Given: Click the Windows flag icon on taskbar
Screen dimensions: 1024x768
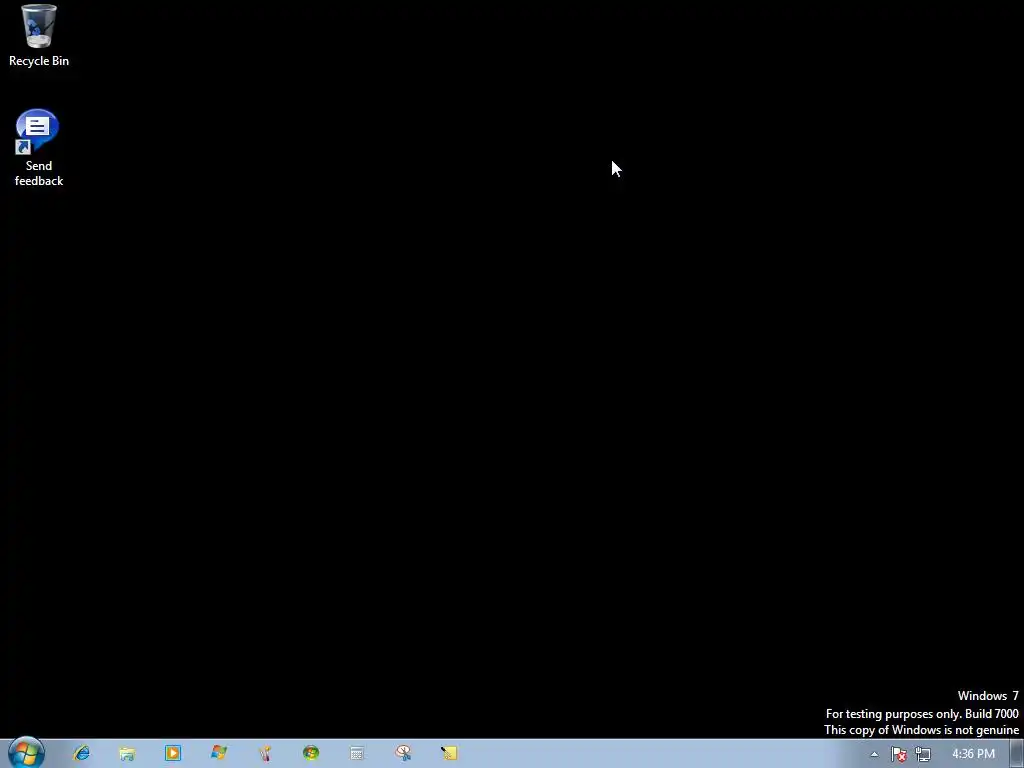Looking at the screenshot, I should [x=219, y=753].
